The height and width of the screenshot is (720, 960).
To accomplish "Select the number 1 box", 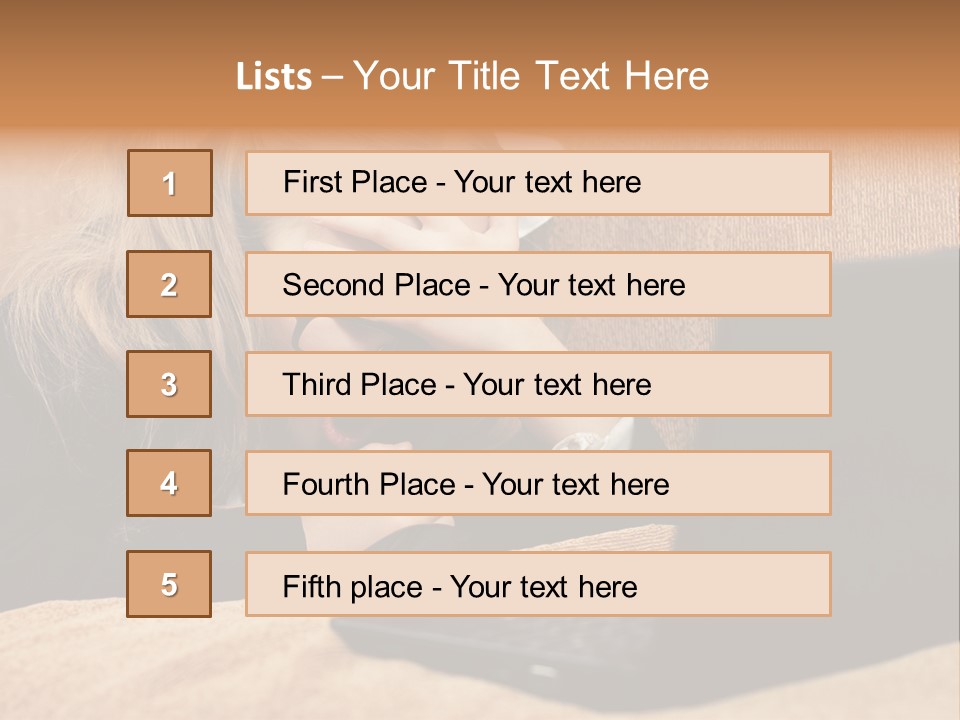I will [170, 183].
